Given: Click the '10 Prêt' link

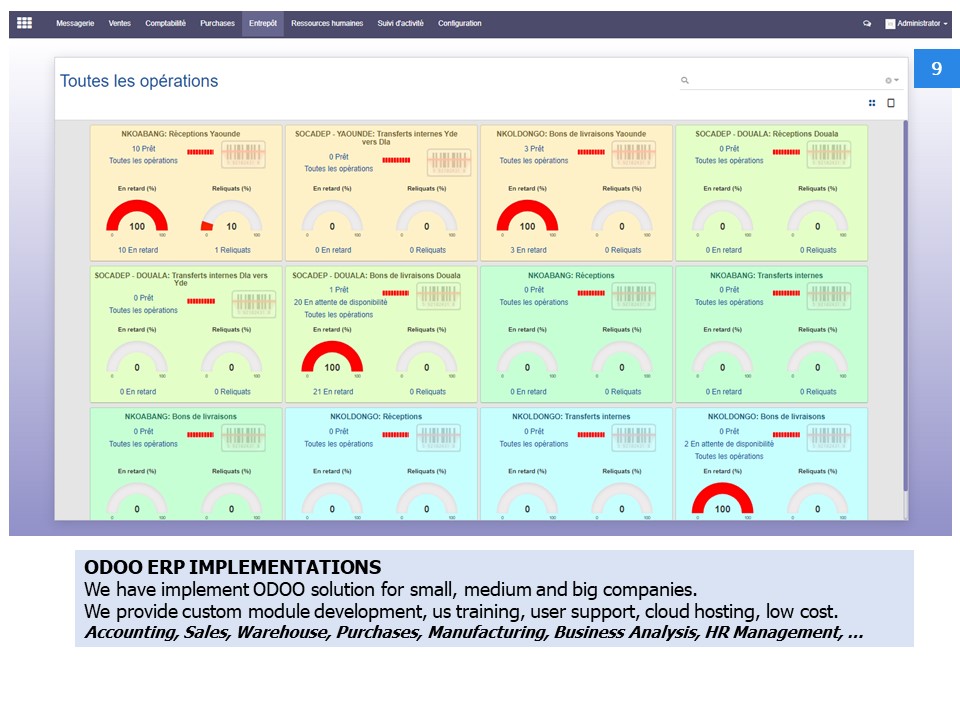Looking at the screenshot, I should point(143,149).
